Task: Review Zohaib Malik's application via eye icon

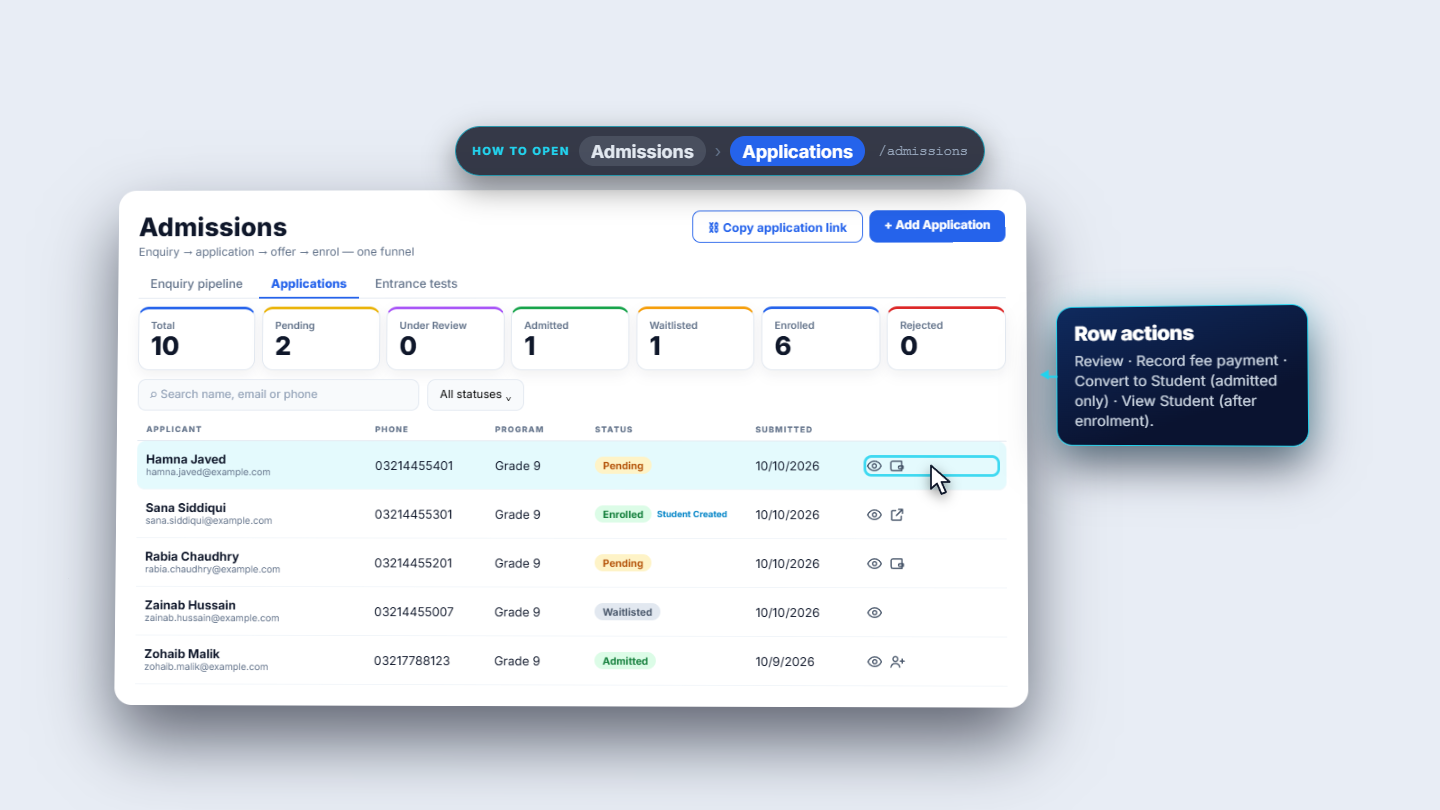Action: click(x=874, y=662)
